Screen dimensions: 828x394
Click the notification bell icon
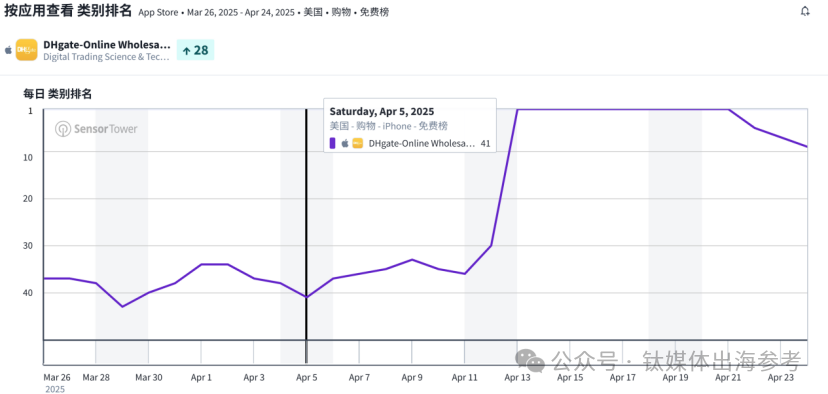pyautogui.click(x=805, y=11)
